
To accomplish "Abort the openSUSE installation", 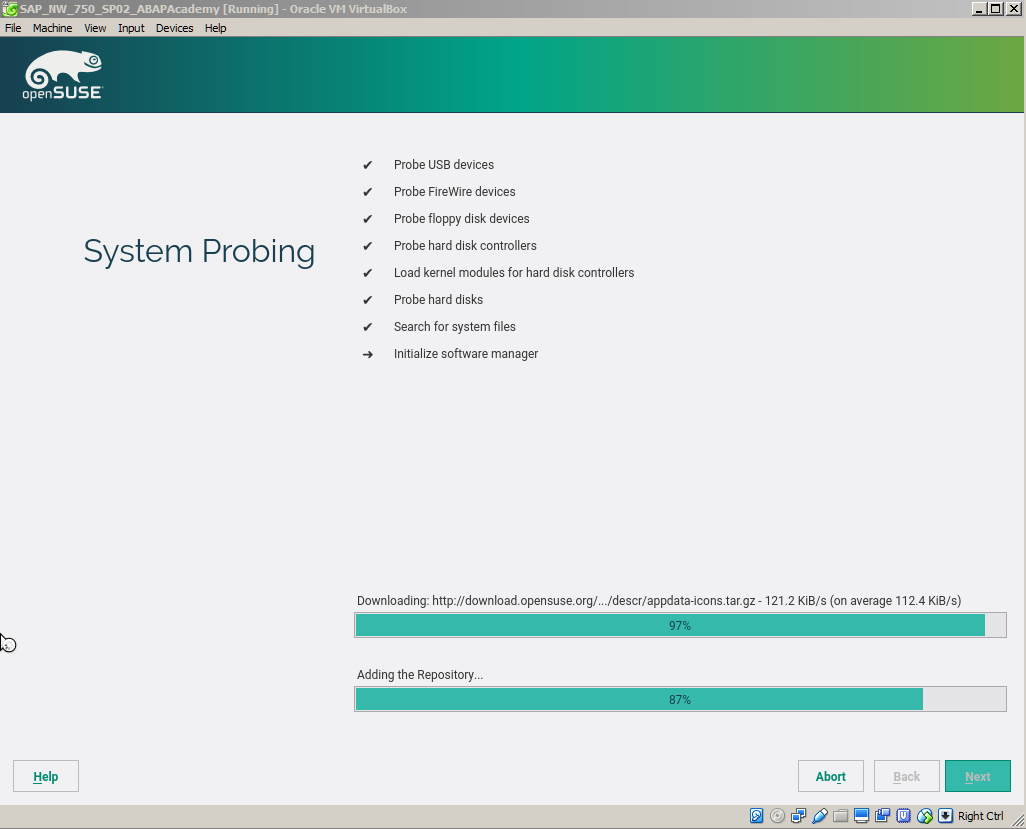I will 830,776.
